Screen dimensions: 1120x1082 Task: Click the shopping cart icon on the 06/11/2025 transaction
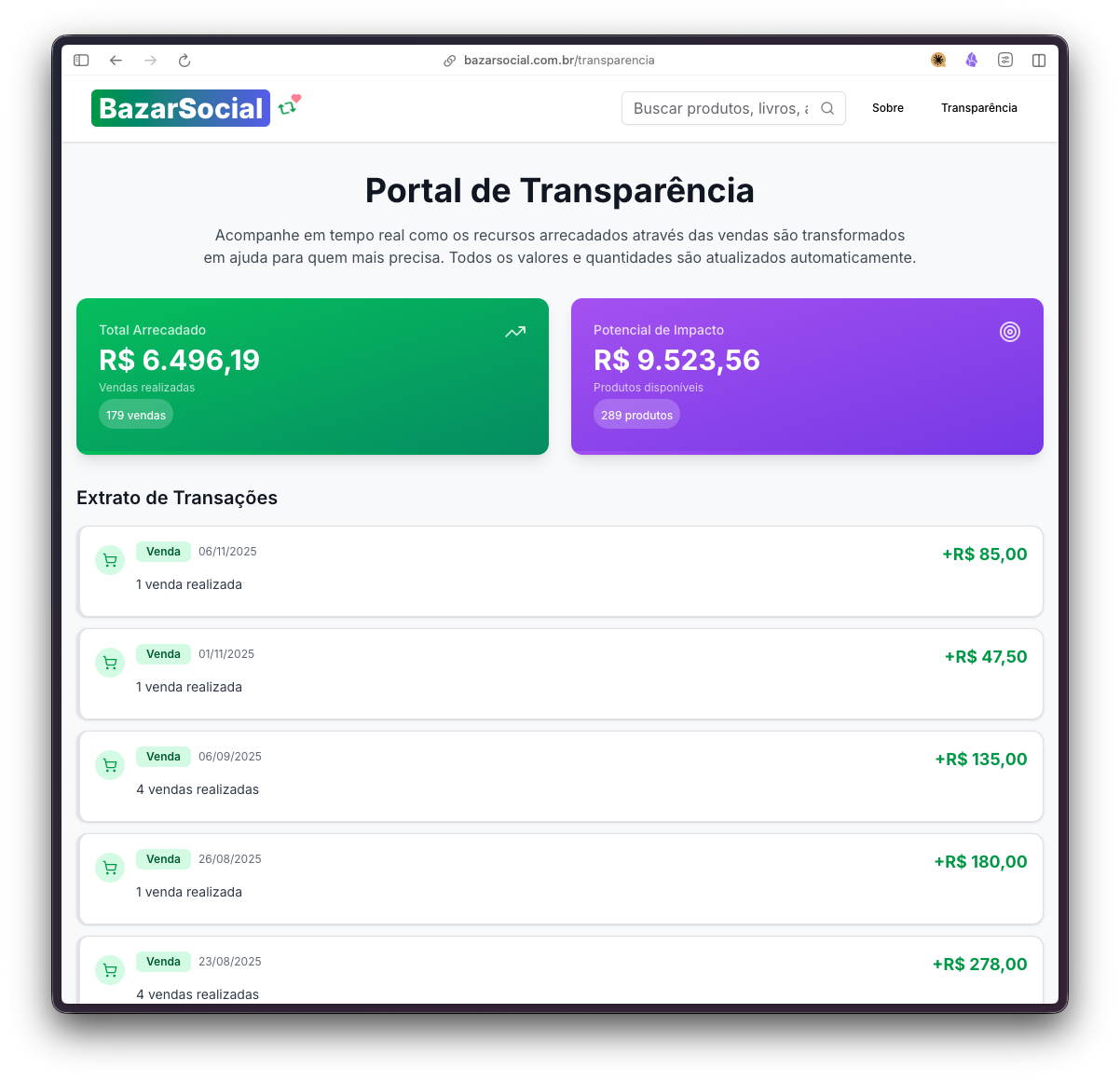coord(110,560)
